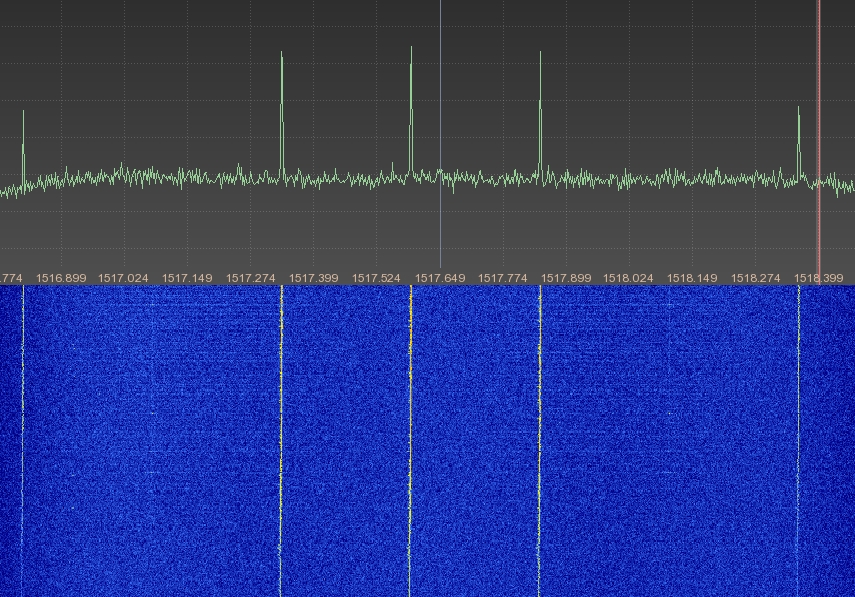This screenshot has width=855, height=597.
Task: Click brightest yellow waterfall trace near 1517.524
Action: [411, 440]
